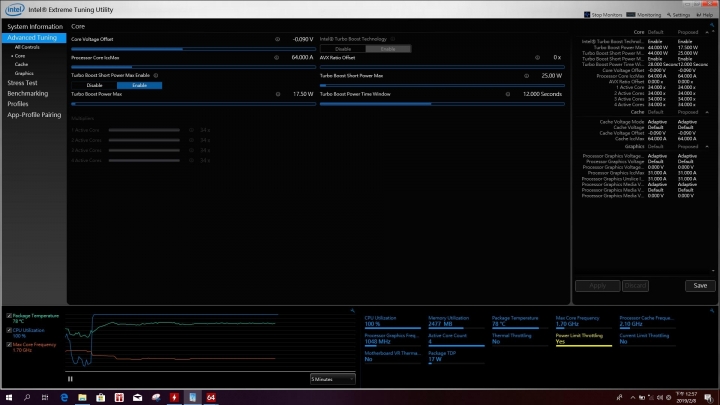Show hidden system tray icons
Screen dimensions: 720x405
tap(632, 397)
